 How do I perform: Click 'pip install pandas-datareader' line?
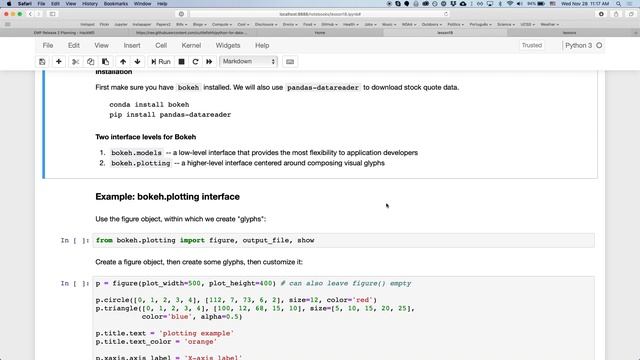(170, 115)
